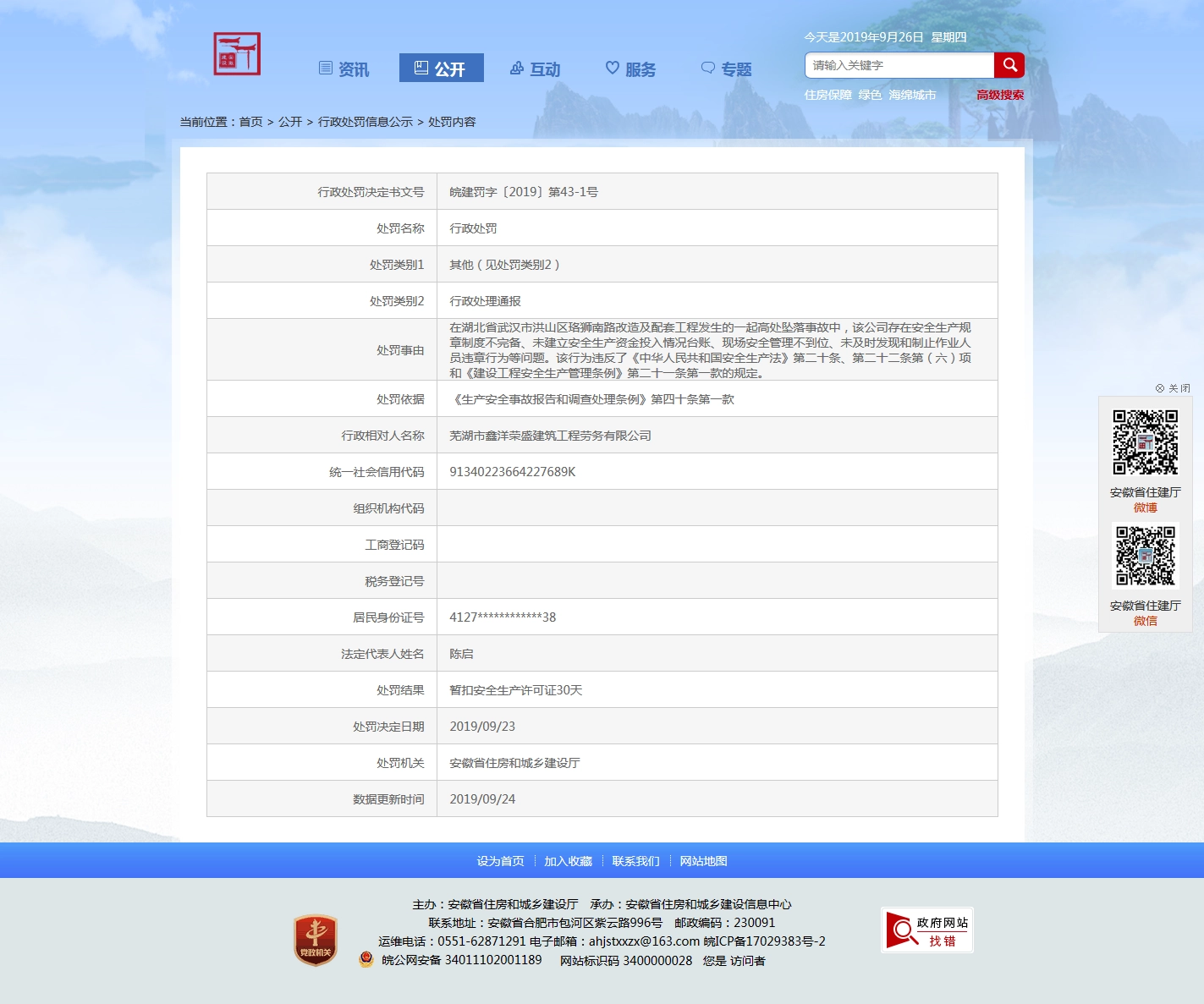Click the 联系我们 footer link
Screen dimensions: 1204x1004
coord(635,861)
